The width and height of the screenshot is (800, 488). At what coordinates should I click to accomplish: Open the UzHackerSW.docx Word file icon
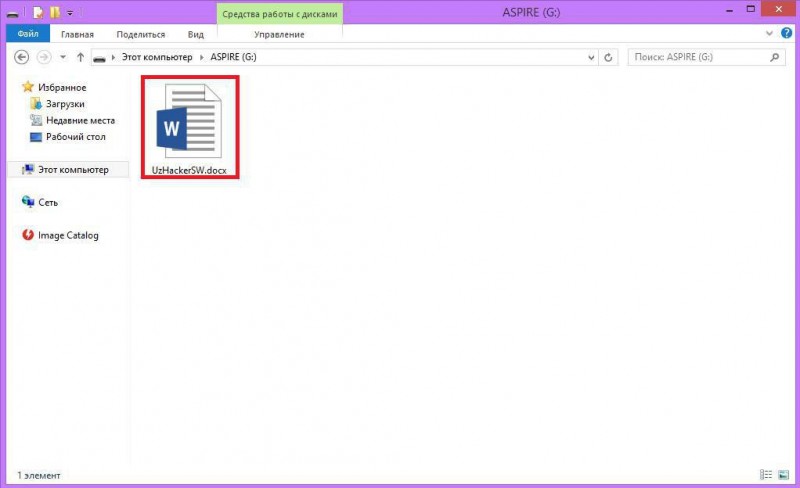tap(189, 121)
